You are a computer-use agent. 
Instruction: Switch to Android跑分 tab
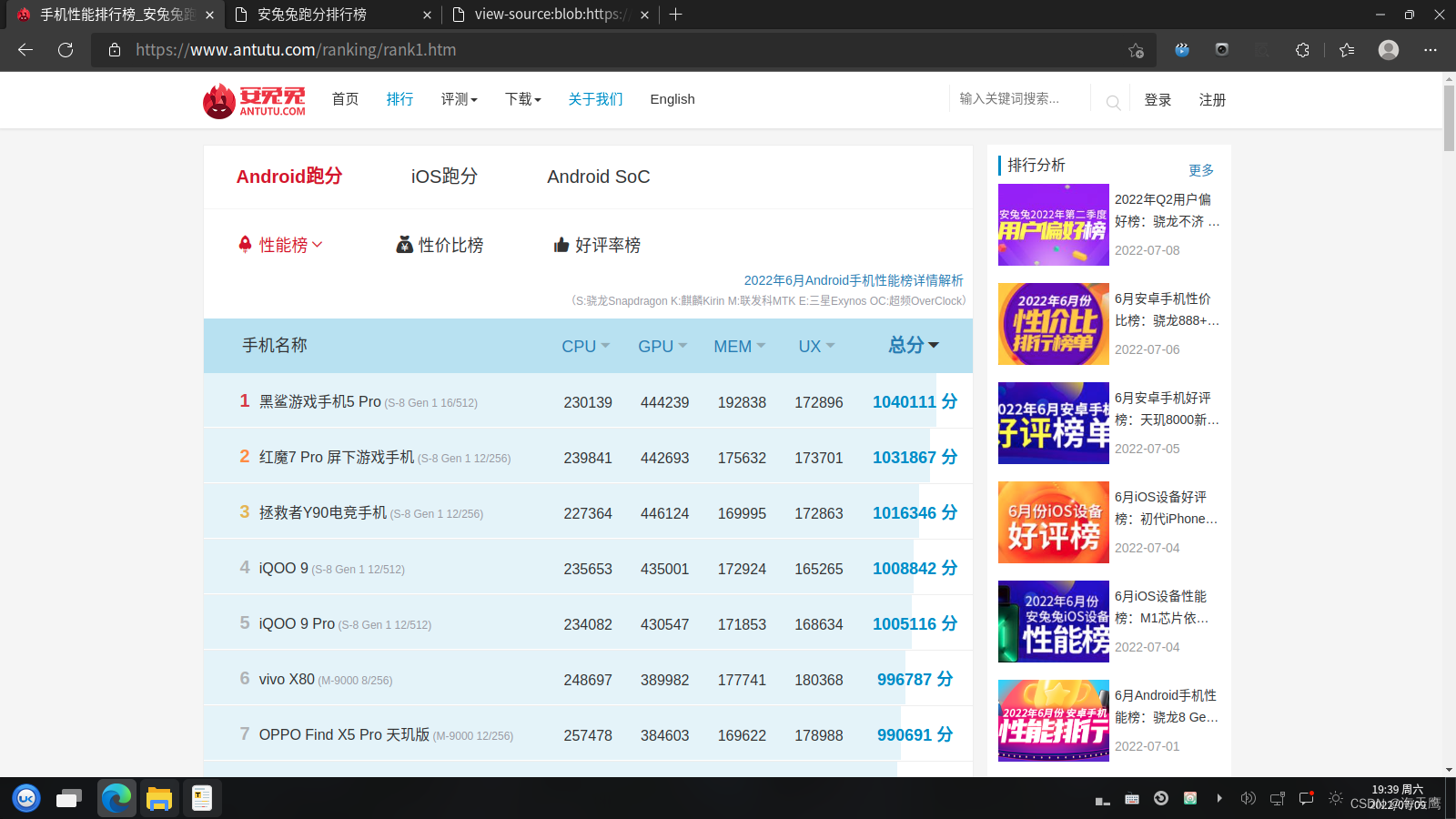[289, 177]
